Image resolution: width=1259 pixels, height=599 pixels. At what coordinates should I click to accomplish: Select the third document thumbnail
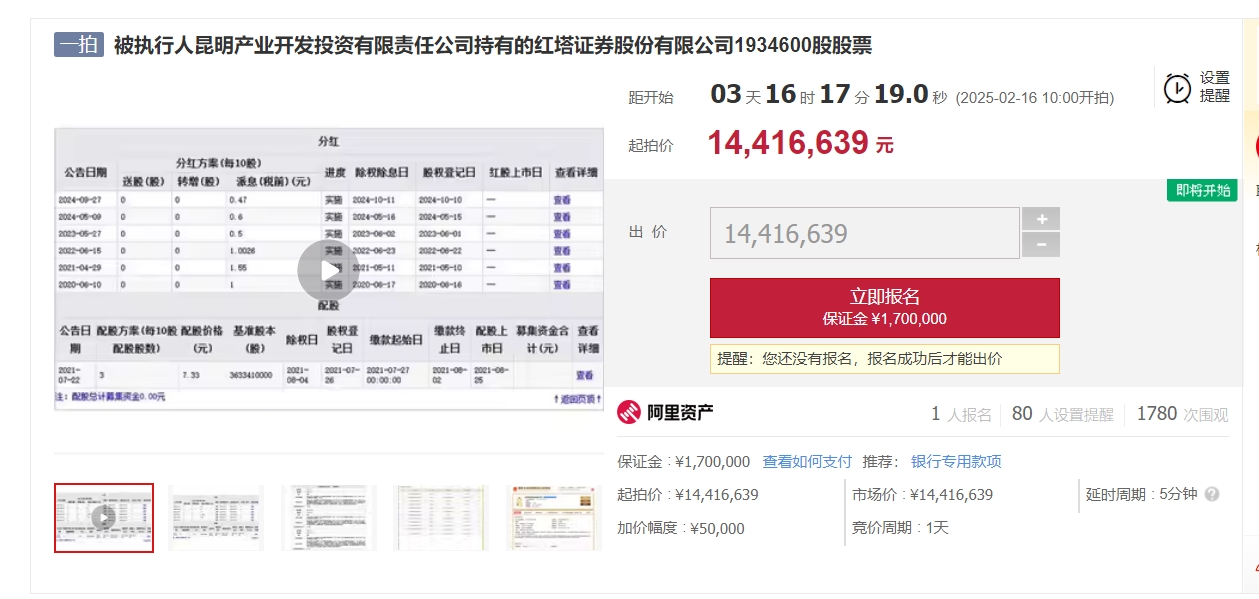329,517
